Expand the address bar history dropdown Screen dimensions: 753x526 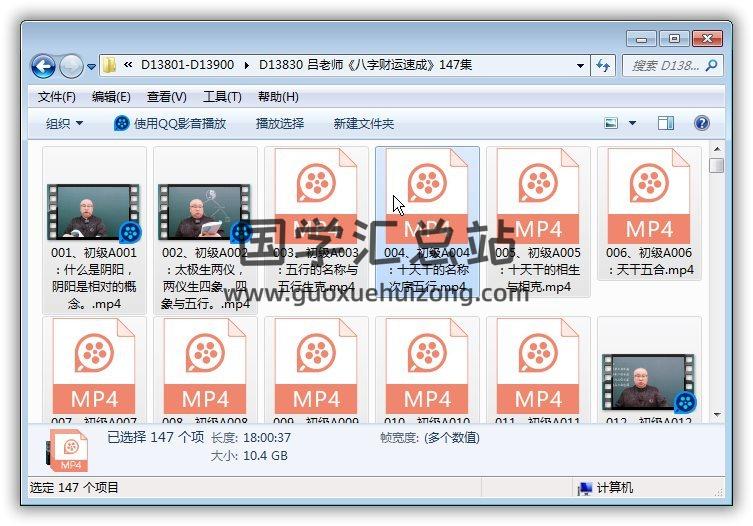click(x=581, y=66)
